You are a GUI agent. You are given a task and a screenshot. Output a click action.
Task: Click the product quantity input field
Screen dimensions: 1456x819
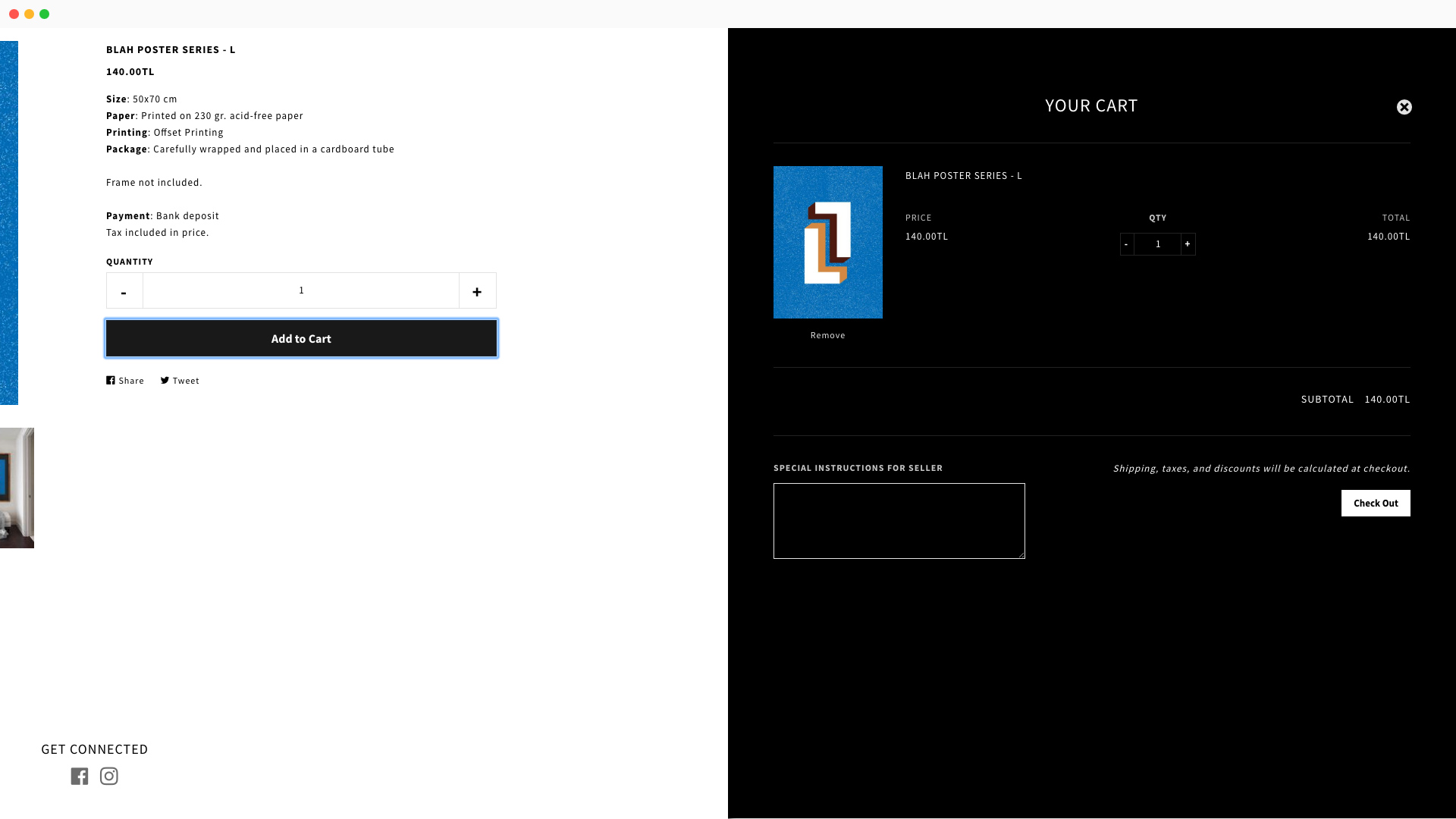[301, 290]
